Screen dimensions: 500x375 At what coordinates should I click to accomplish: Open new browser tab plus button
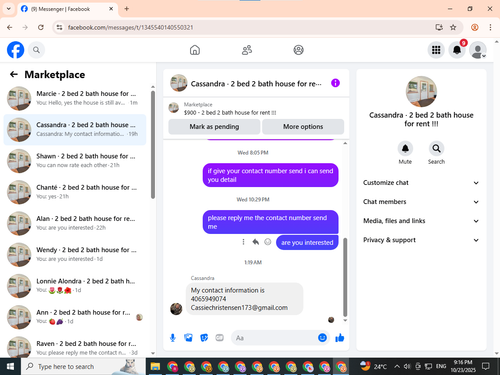126,9
